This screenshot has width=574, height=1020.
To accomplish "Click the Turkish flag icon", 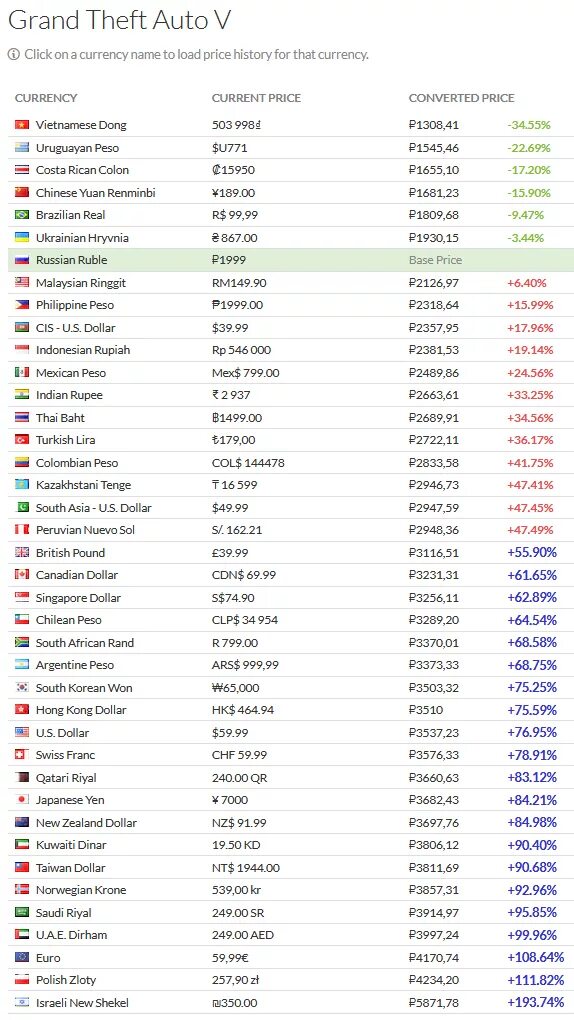I will pos(22,440).
